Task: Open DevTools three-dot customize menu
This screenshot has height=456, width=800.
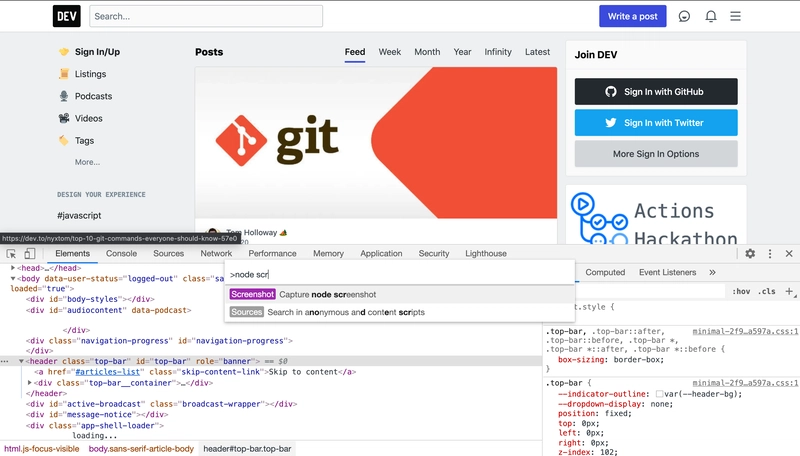Action: (770, 254)
